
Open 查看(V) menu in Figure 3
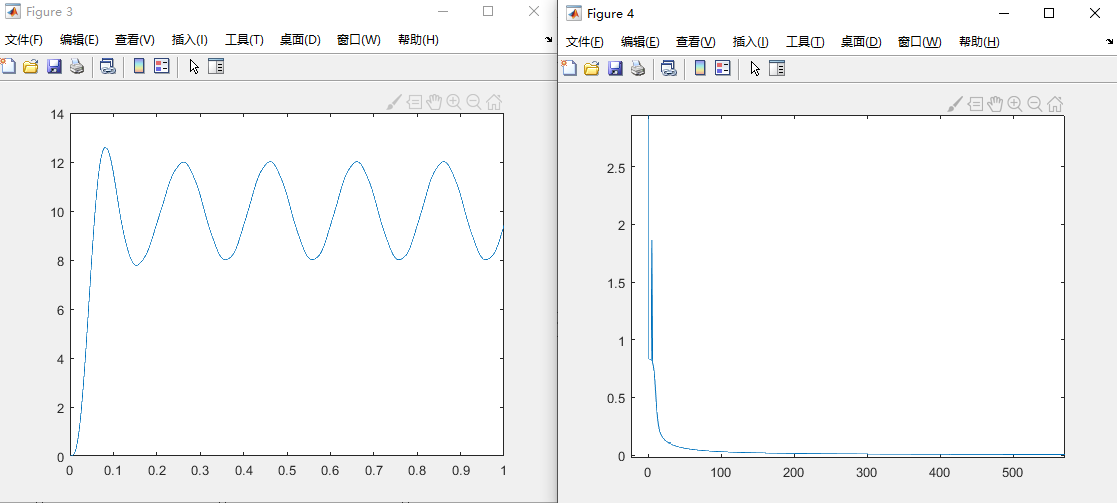(135, 41)
